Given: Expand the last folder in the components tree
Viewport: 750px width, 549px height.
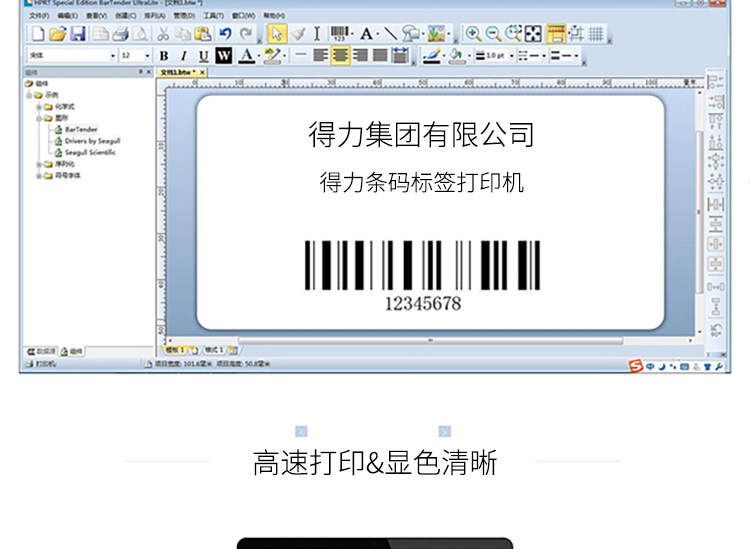Looking at the screenshot, I should (x=39, y=176).
